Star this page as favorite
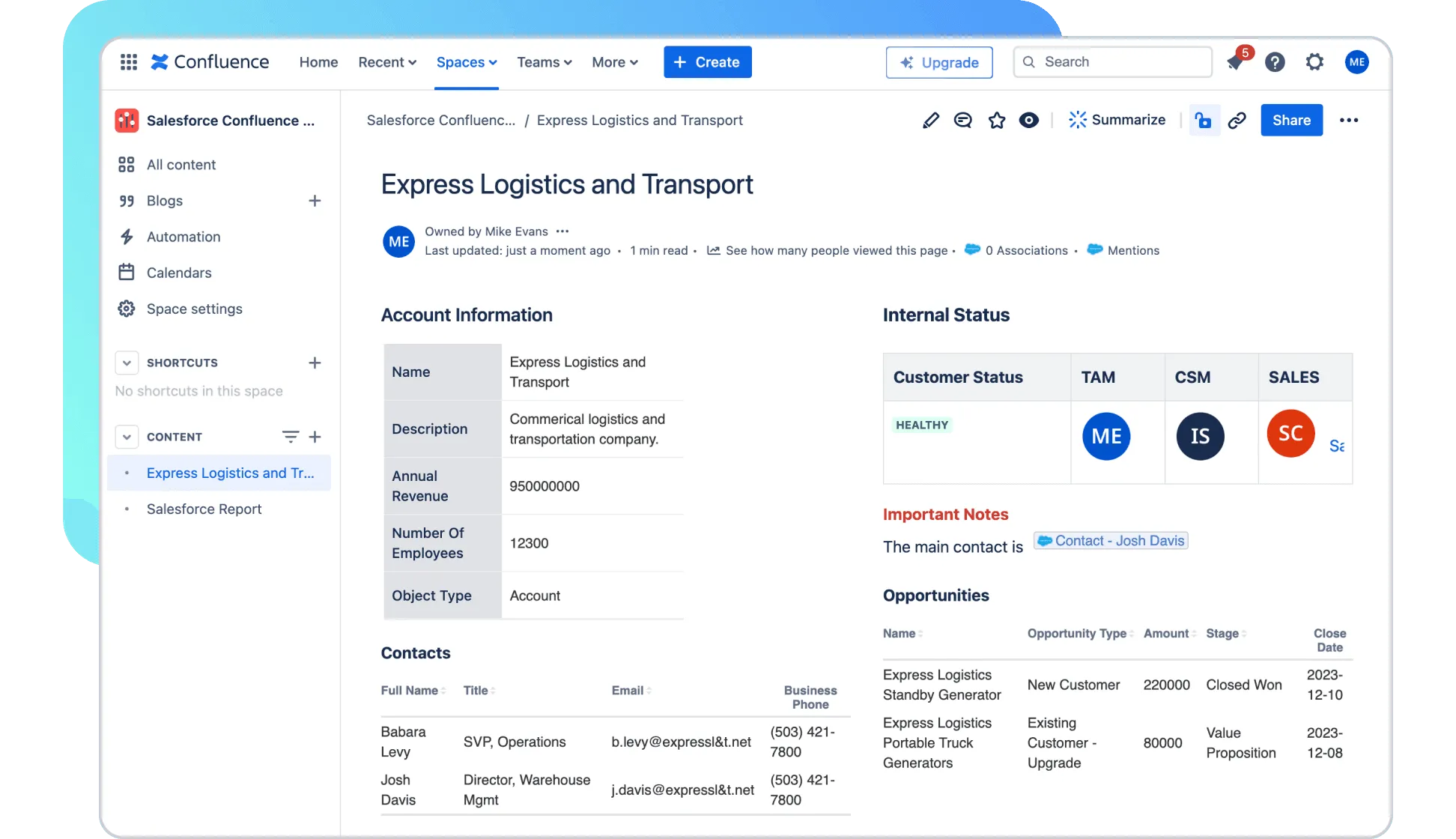This screenshot has width=1456, height=839. coord(996,120)
